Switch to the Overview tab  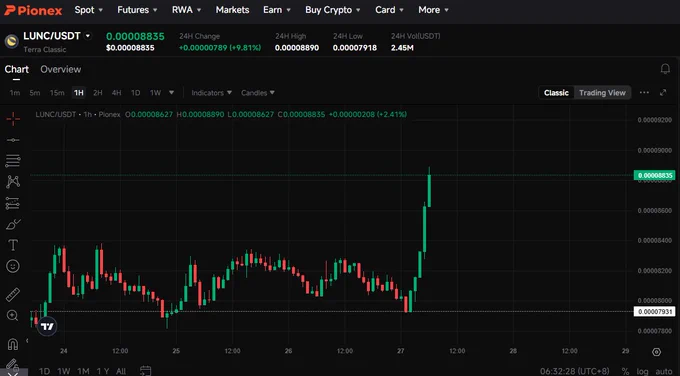click(61, 69)
